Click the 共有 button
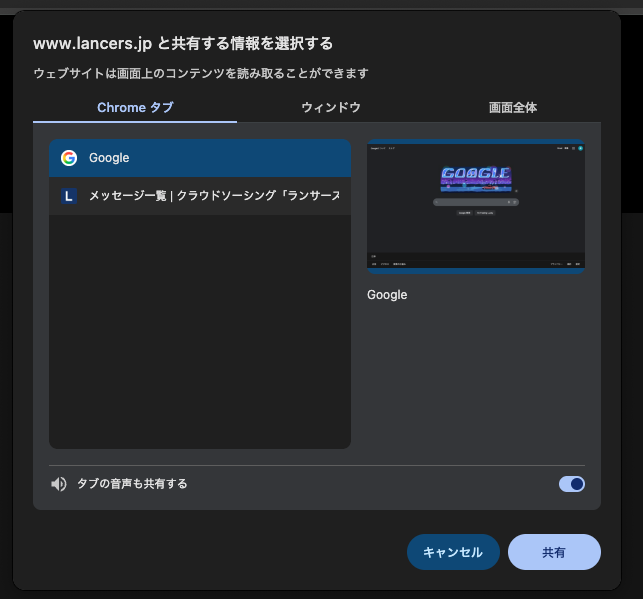643x599 pixels. pyautogui.click(x=554, y=552)
